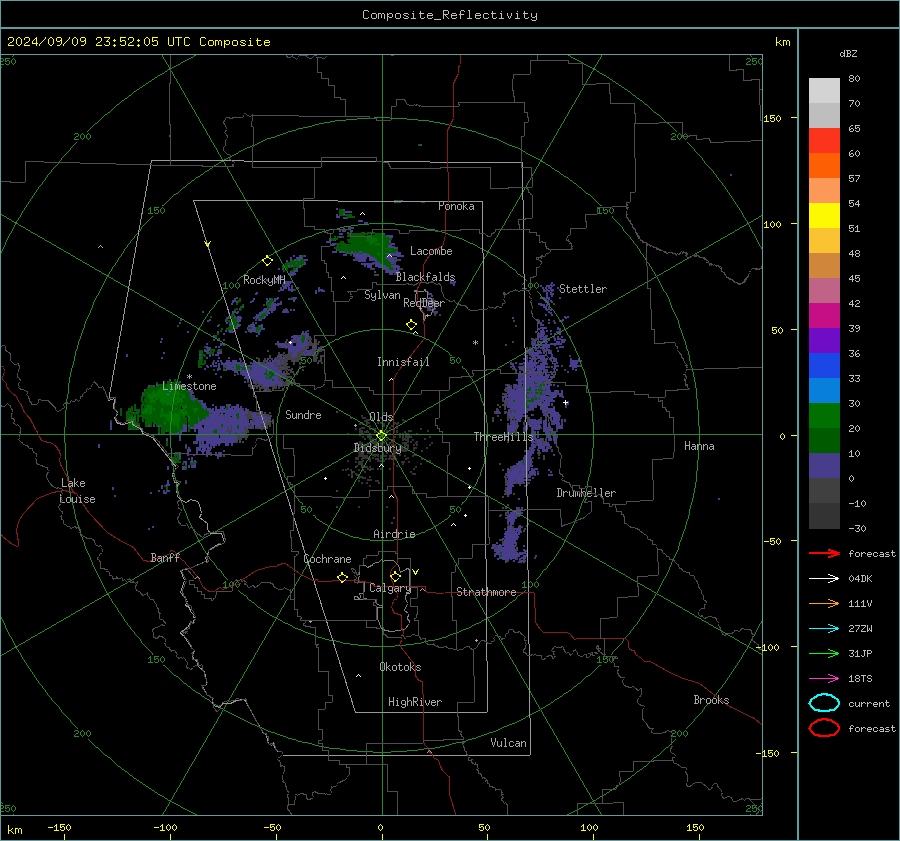Image resolution: width=900 pixels, height=841 pixels.
Task: Click the cyan current ellipse icon
Action: 824,703
